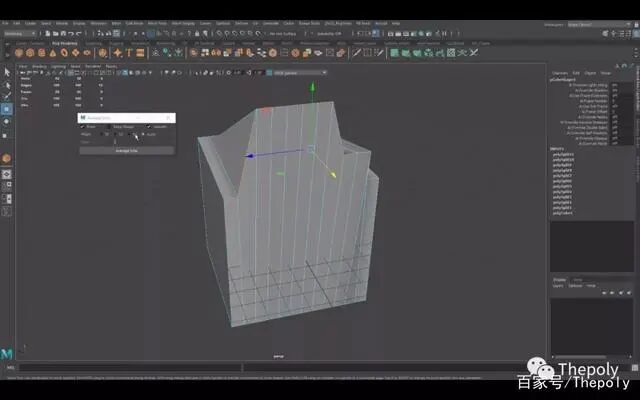Toggle snap to curves magnet icon

227,33
